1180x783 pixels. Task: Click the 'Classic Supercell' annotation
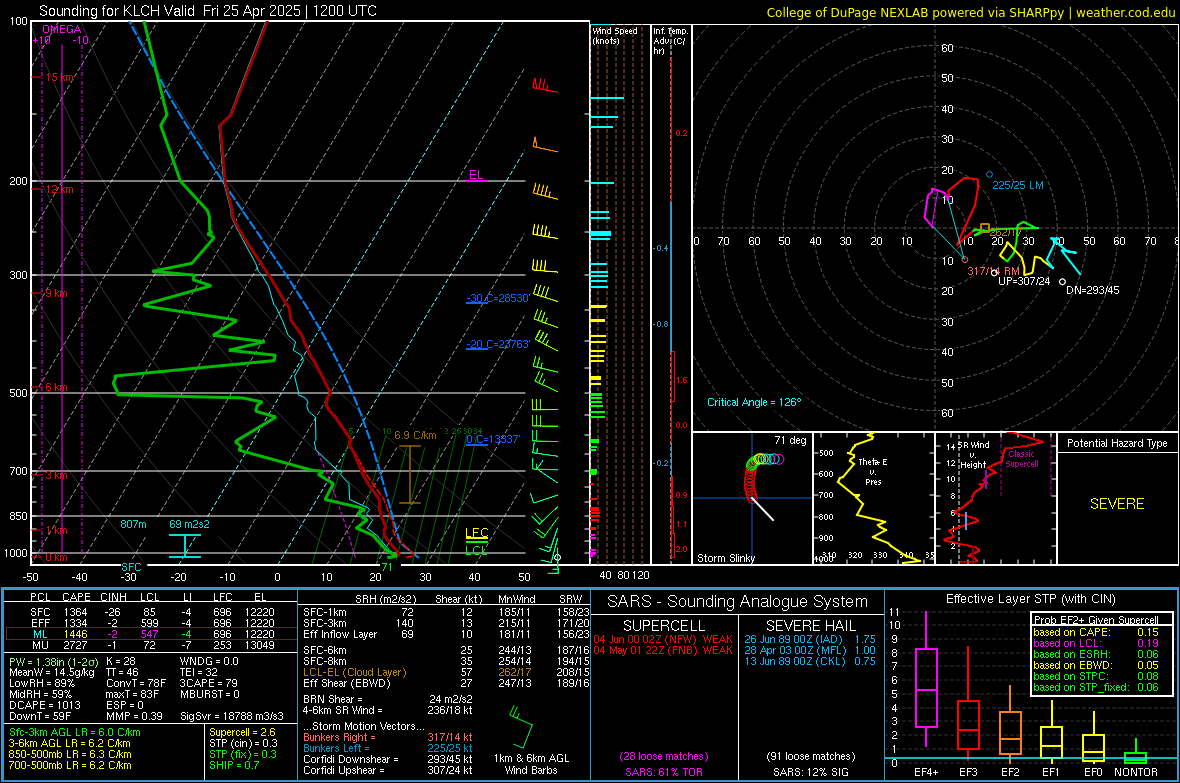point(1022,459)
